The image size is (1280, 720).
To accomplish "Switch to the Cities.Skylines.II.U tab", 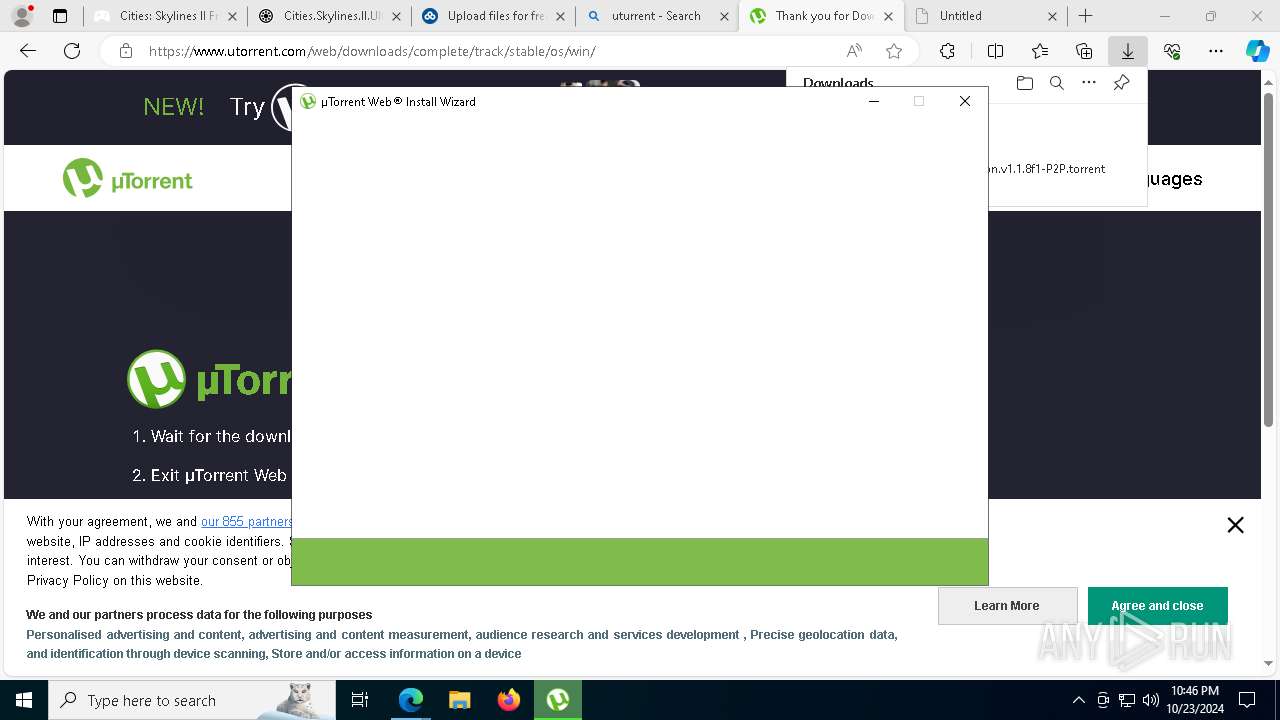I will pos(329,16).
